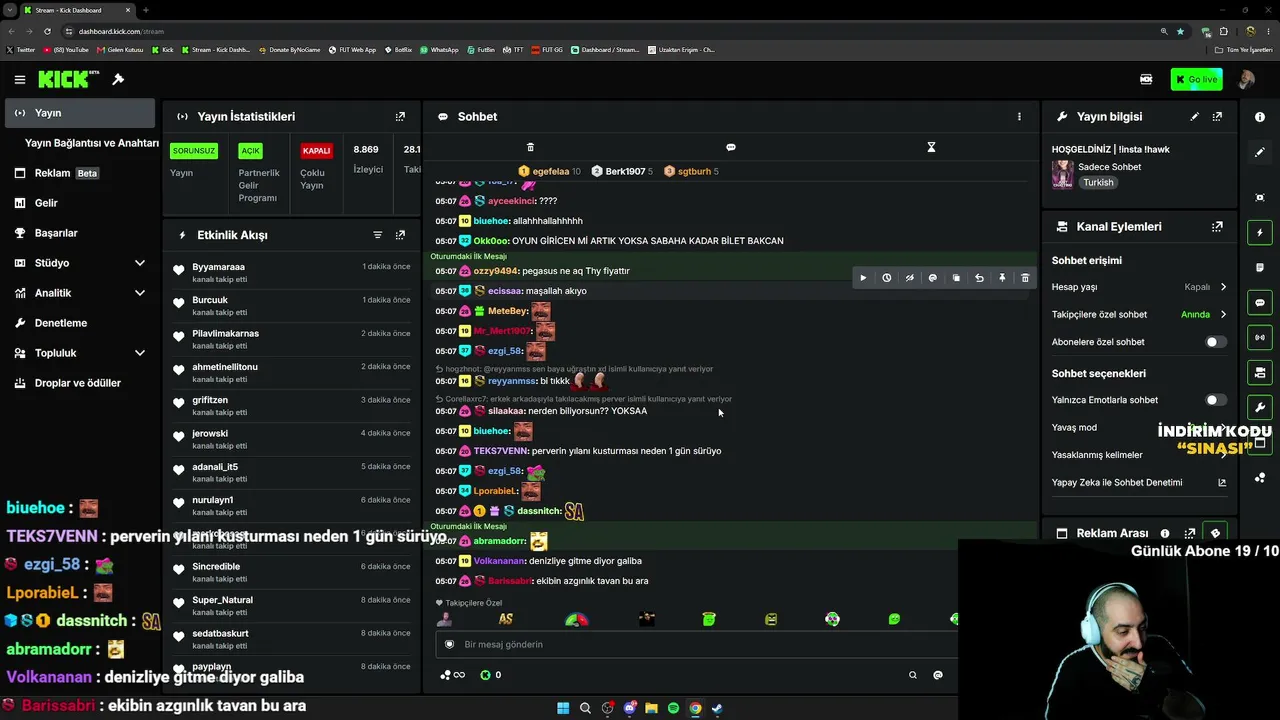Image resolution: width=1280 pixels, height=720 pixels.
Task: Delete message with toolbar trash icon
Action: click(x=1025, y=278)
